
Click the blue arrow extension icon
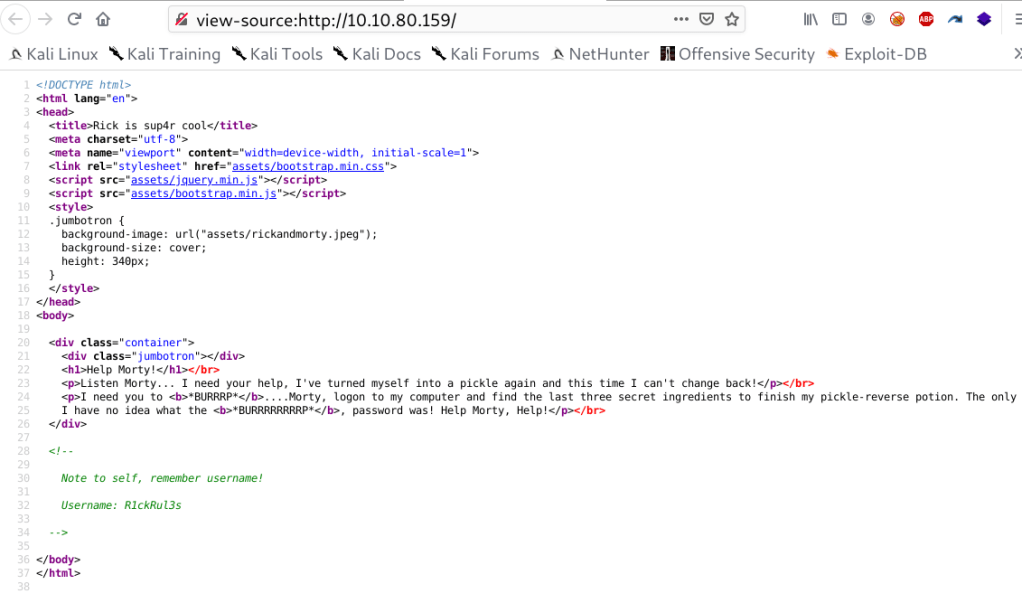click(955, 19)
